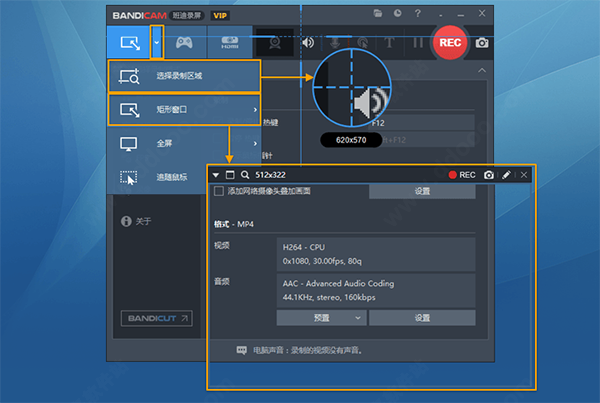Click the F12 hotkey field
Screen dimensions: 600x403
(x=423, y=123)
